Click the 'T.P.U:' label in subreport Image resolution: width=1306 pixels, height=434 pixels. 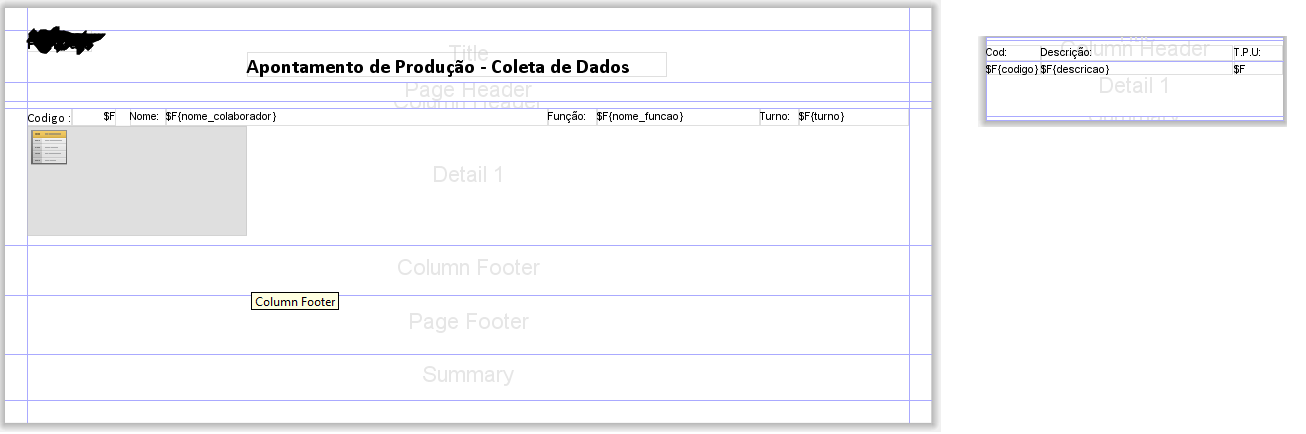click(1247, 52)
